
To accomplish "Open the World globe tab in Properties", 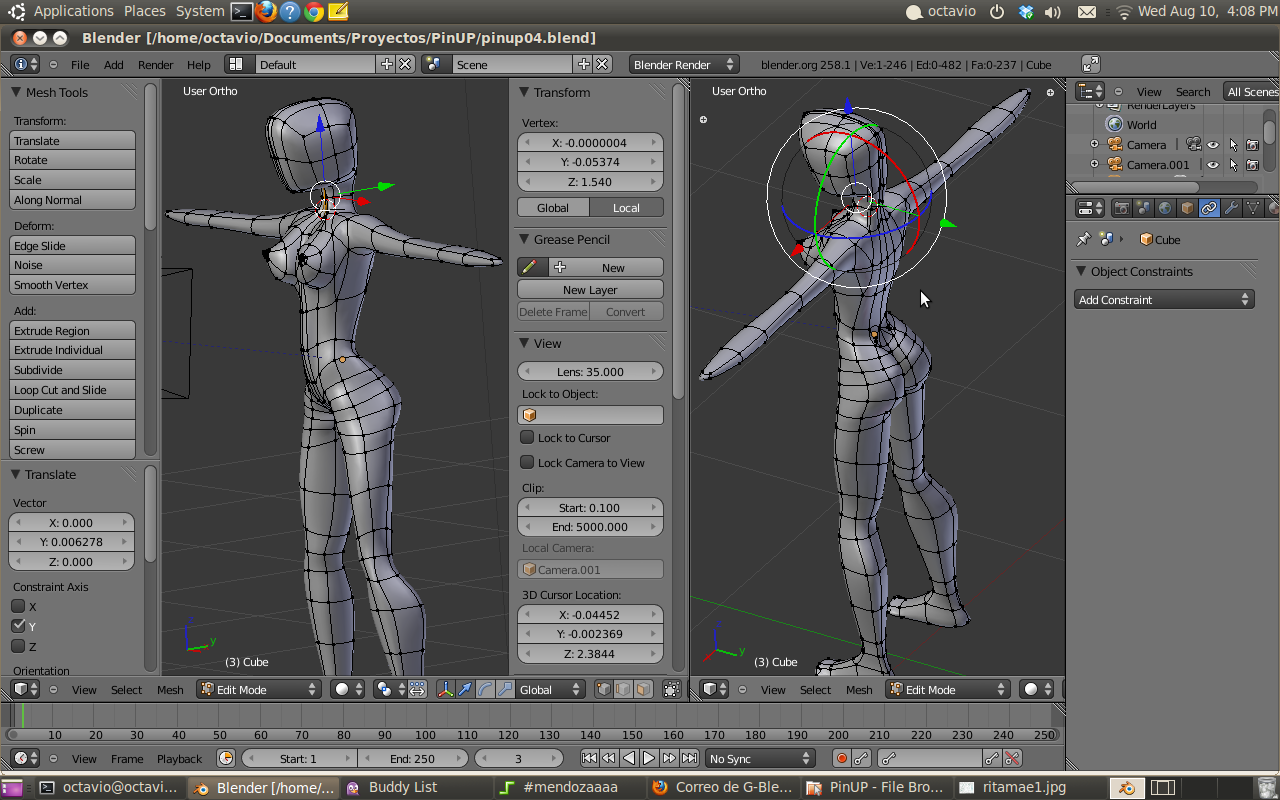I will (1165, 208).
